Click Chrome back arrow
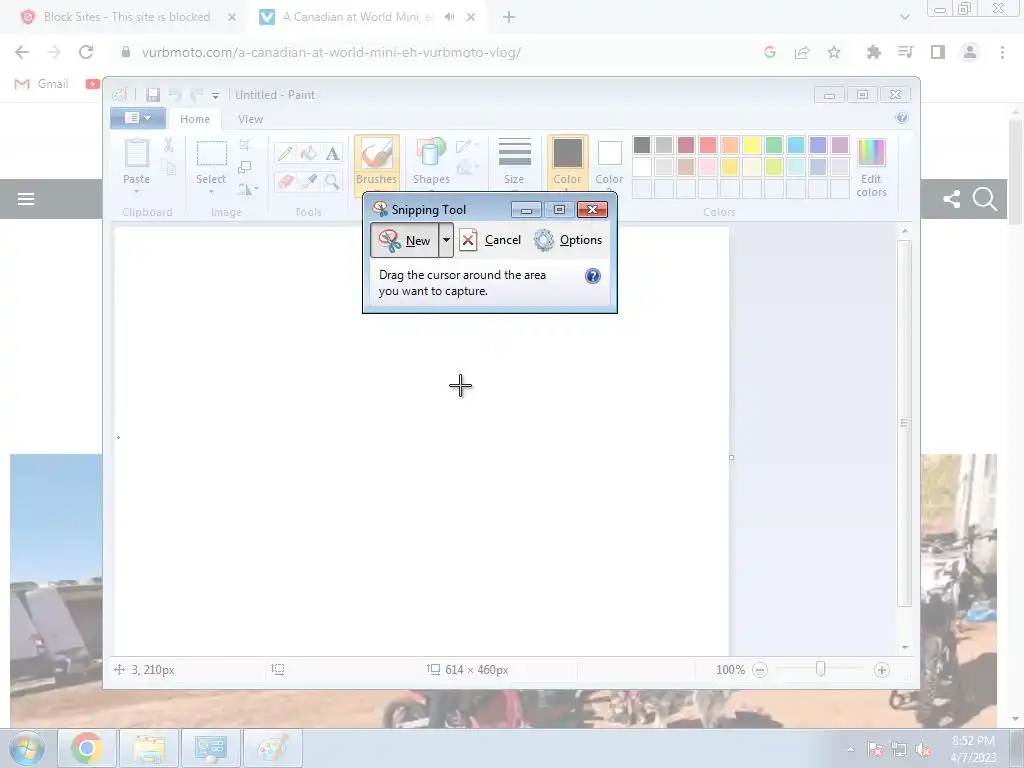The height and width of the screenshot is (768, 1024). pos(22,52)
